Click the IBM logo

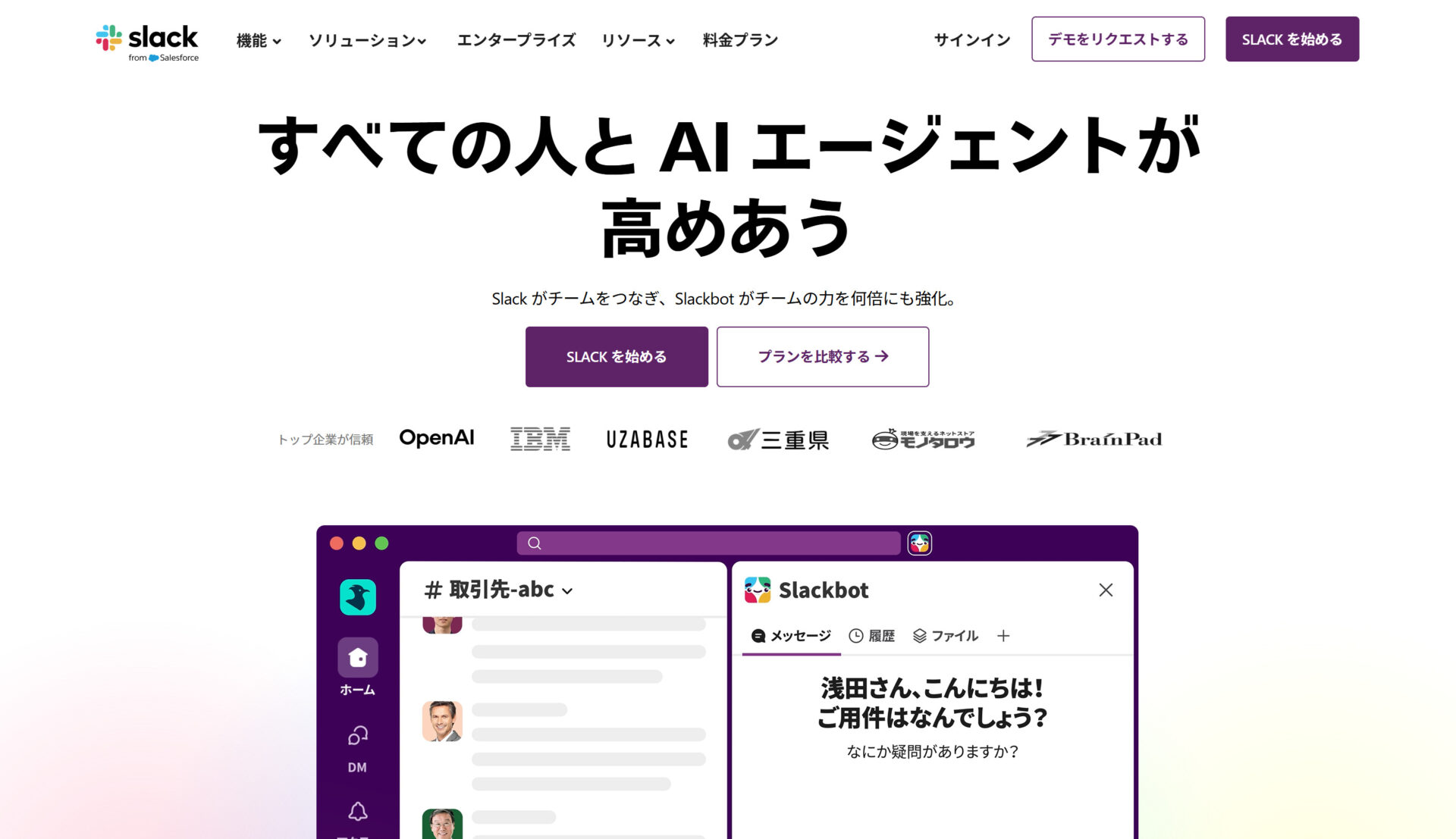[x=540, y=439]
